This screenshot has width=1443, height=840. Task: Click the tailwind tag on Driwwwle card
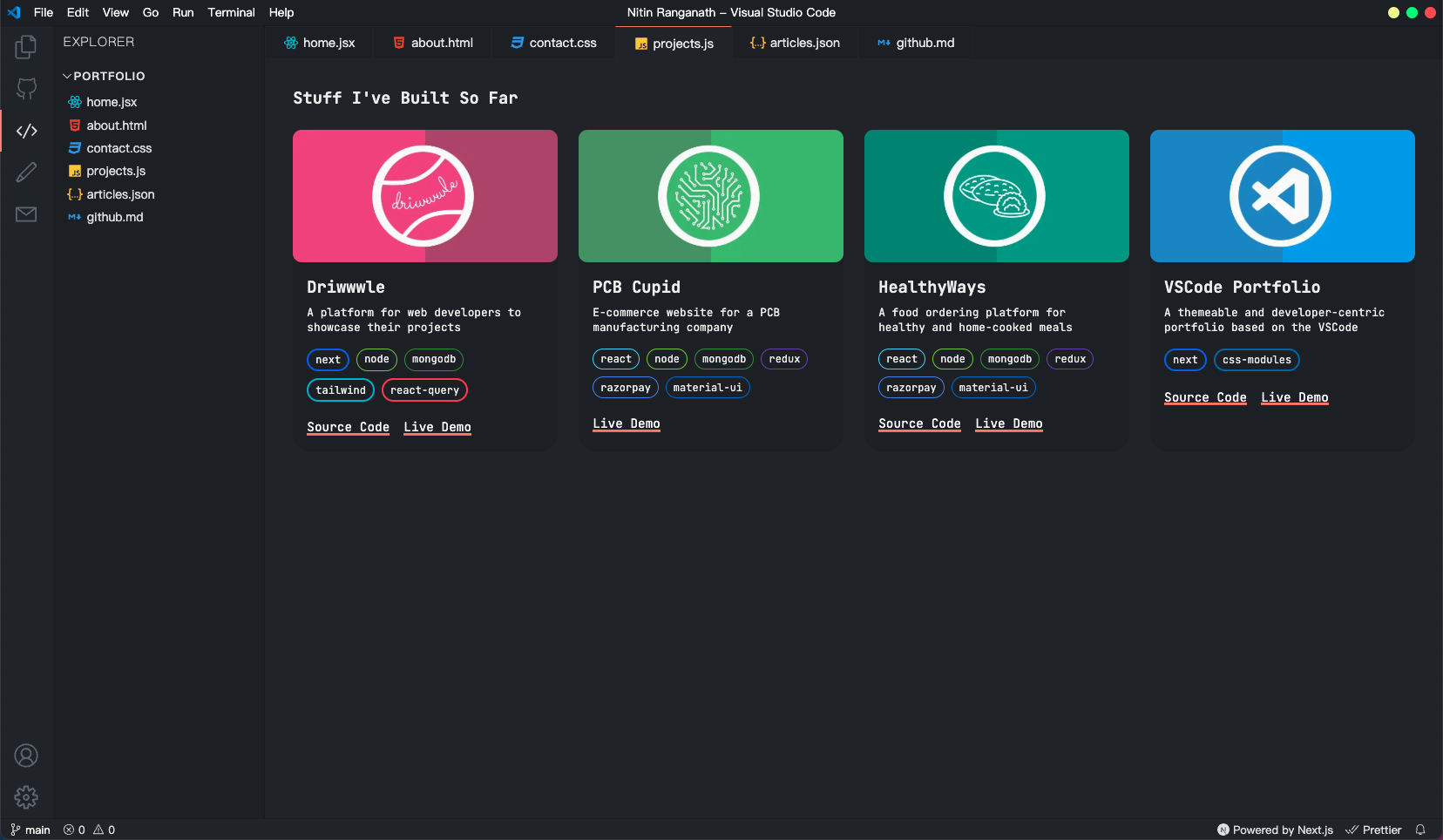click(341, 390)
